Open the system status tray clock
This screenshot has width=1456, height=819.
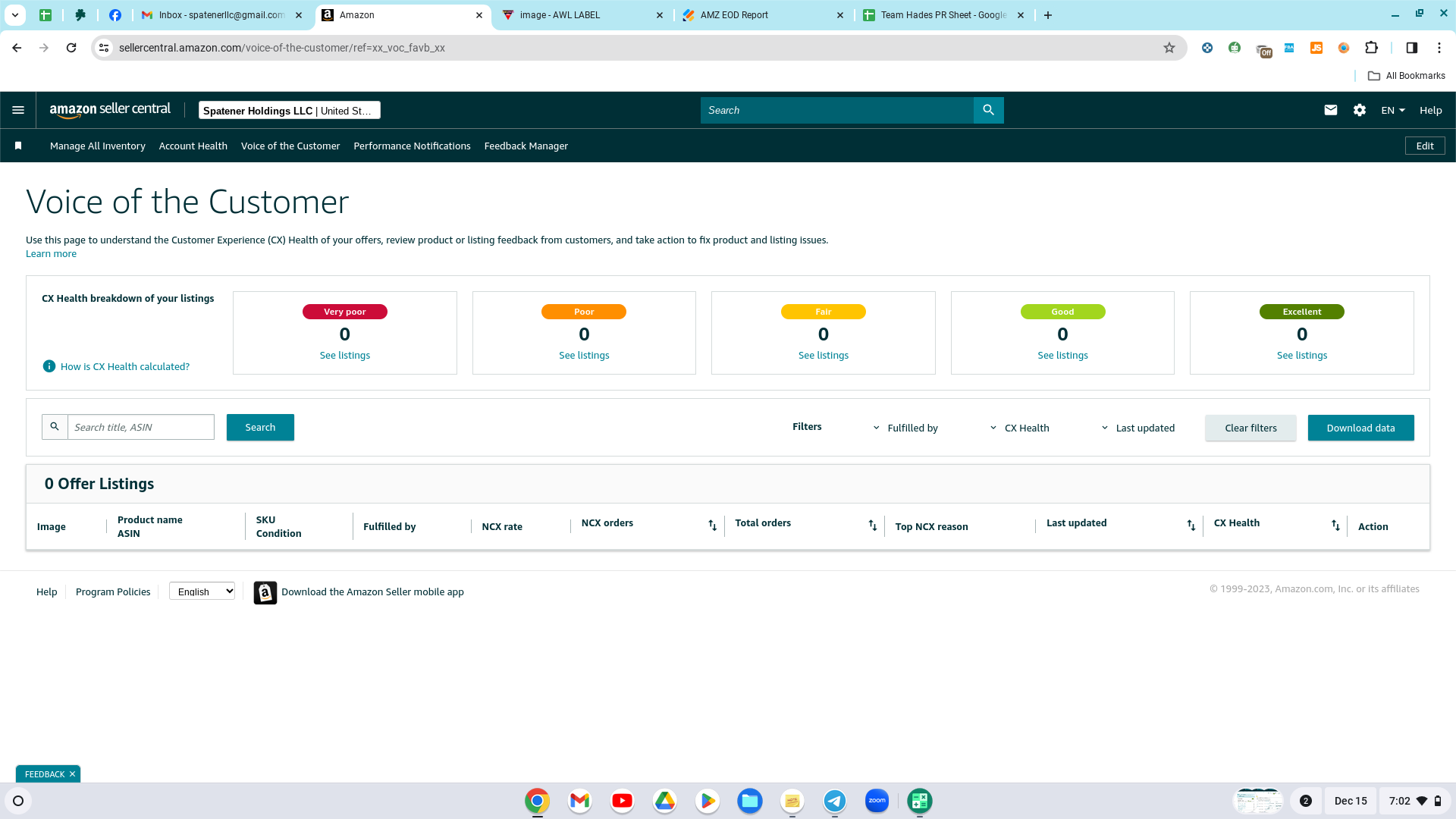(1414, 801)
